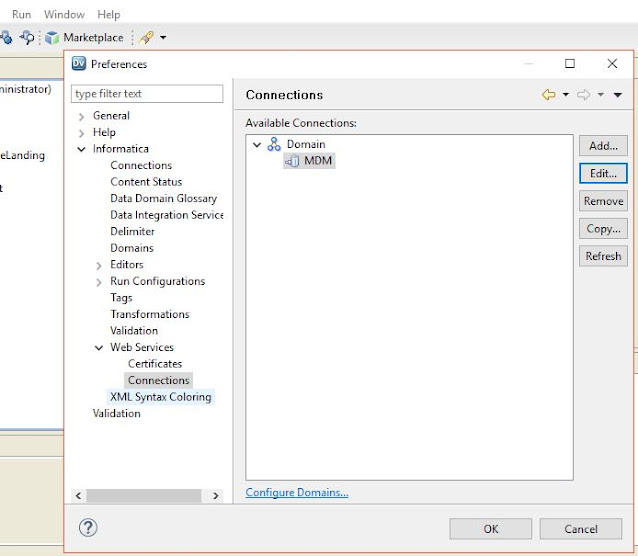
Task: Select XML Syntax Coloring item
Action: 161,397
